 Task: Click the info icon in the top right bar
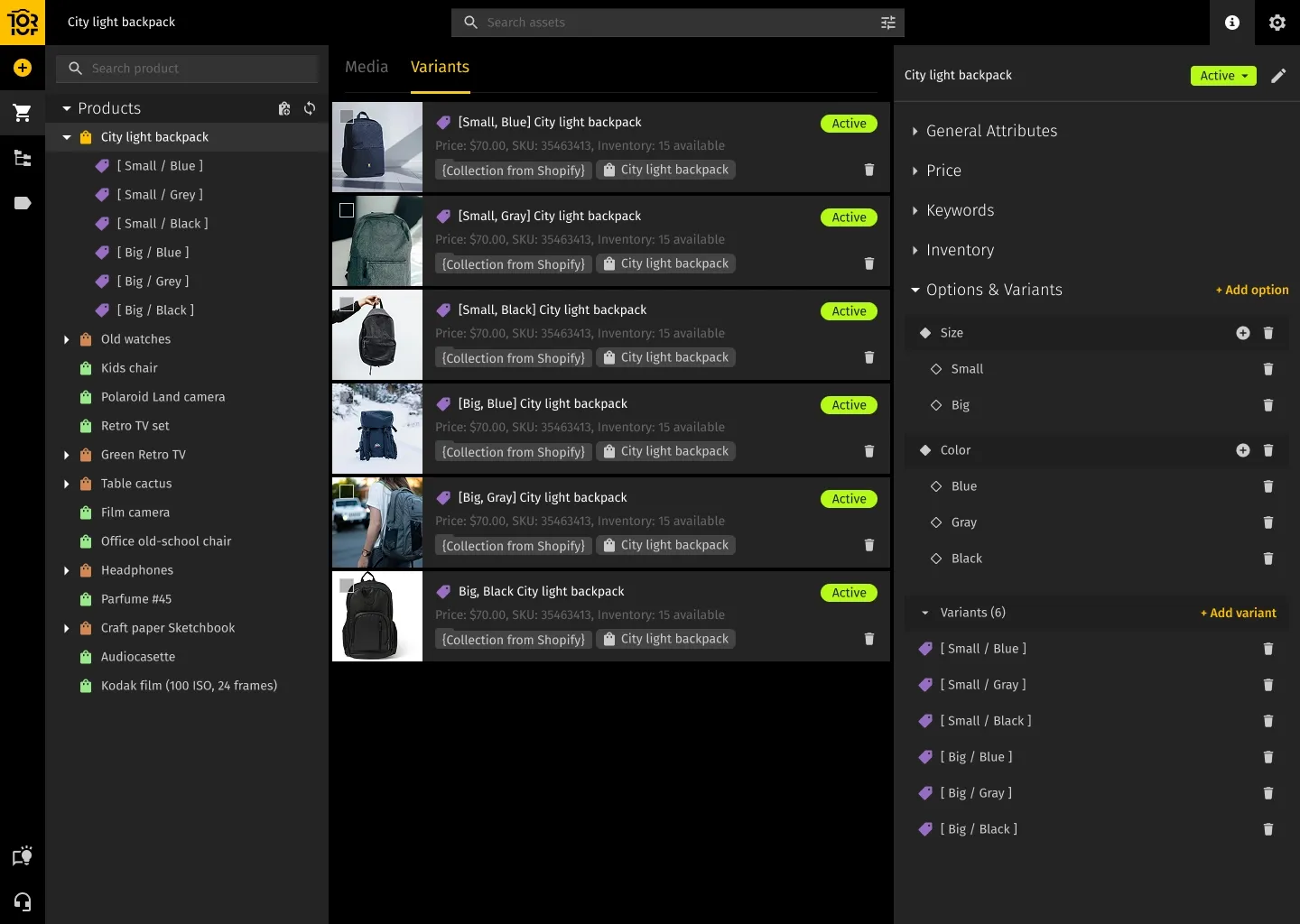click(1231, 23)
